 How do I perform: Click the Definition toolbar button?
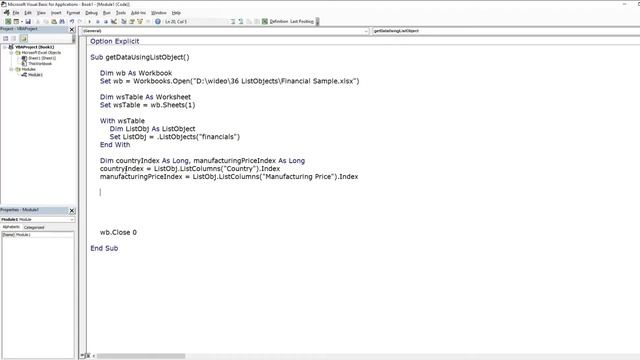(279, 21)
